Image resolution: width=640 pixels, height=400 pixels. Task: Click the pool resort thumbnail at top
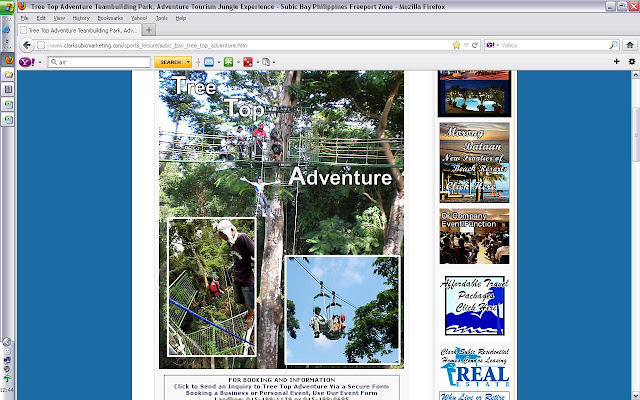coord(474,93)
